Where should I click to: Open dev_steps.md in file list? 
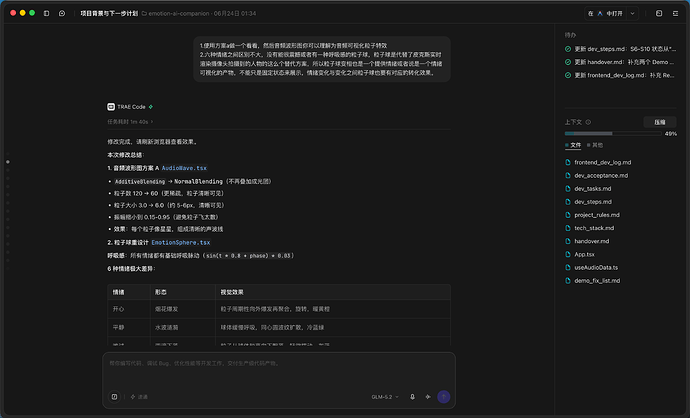[593, 202]
